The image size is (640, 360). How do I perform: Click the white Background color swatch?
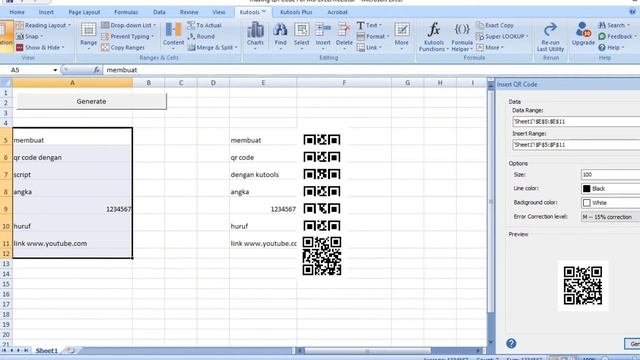pos(587,202)
